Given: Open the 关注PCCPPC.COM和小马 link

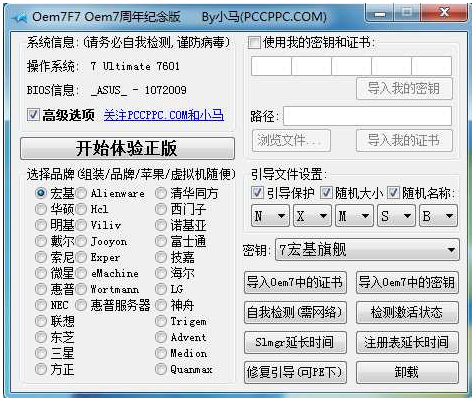Looking at the screenshot, I should (164, 115).
